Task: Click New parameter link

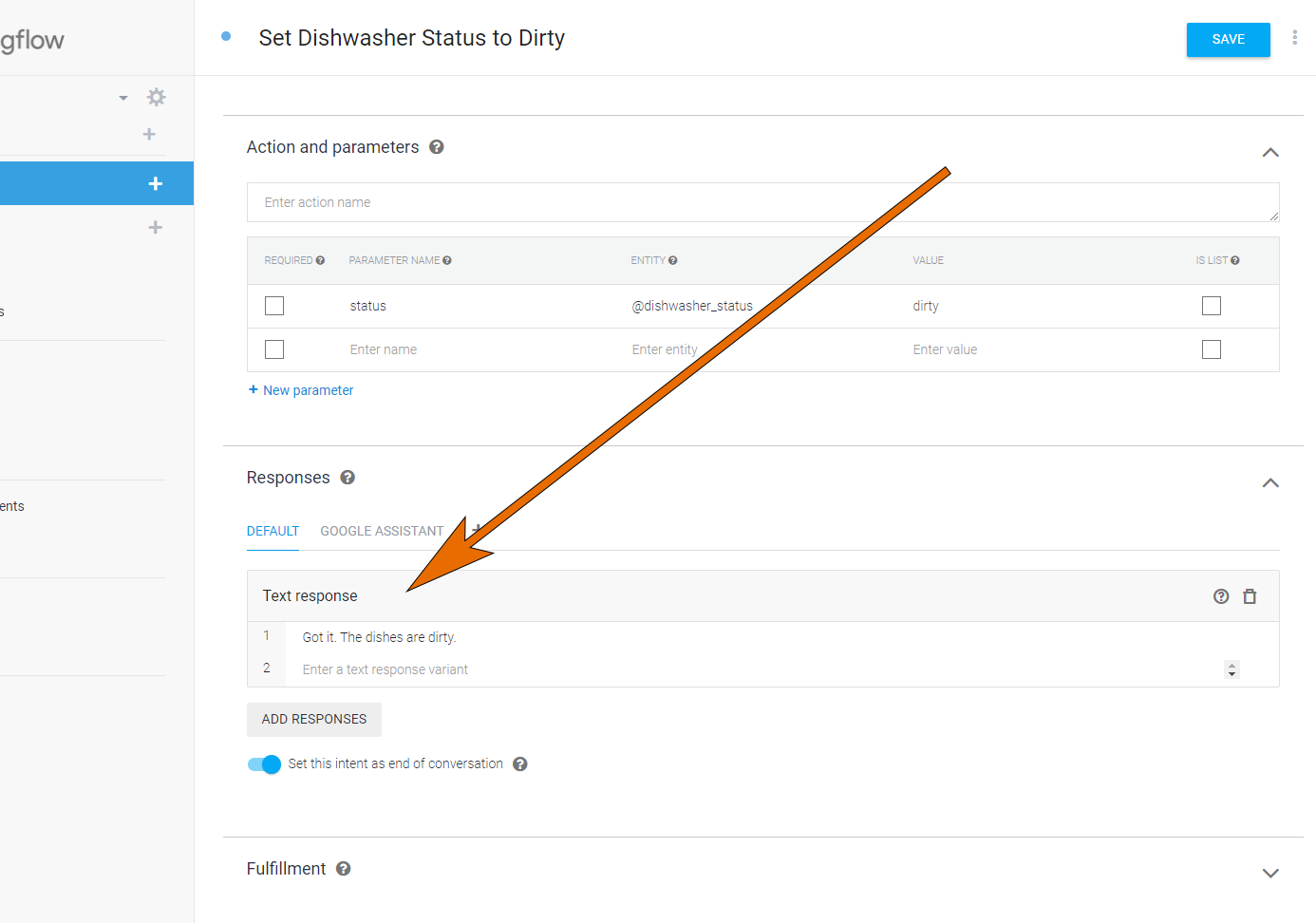Action: point(301,390)
